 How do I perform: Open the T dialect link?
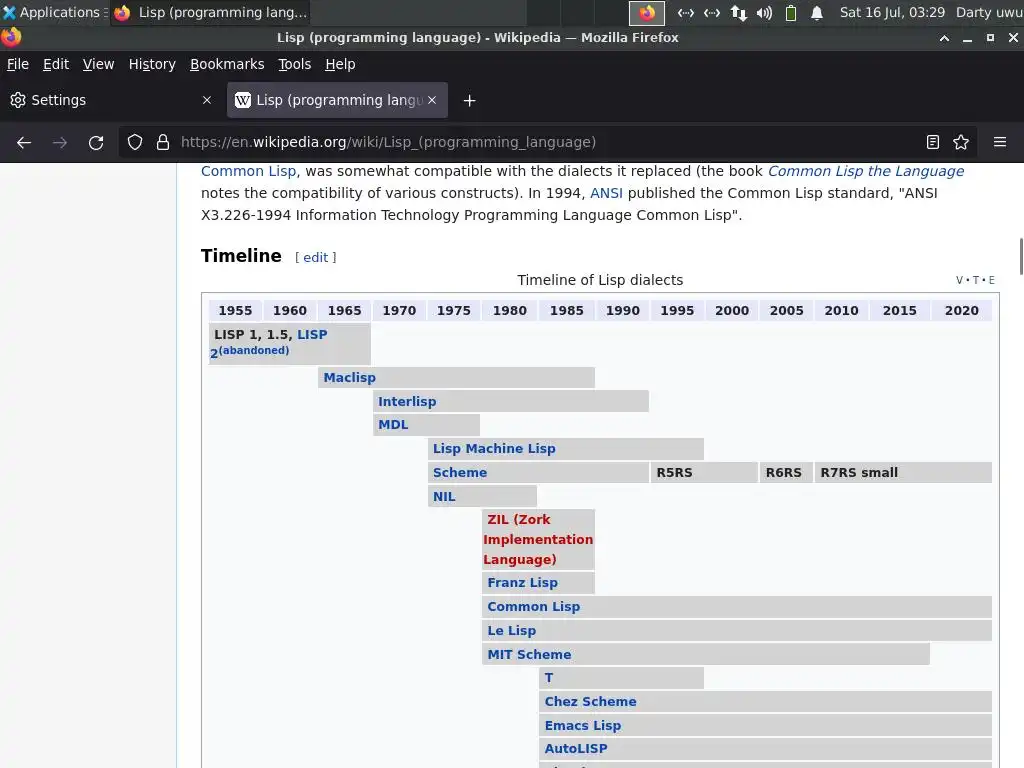549,678
